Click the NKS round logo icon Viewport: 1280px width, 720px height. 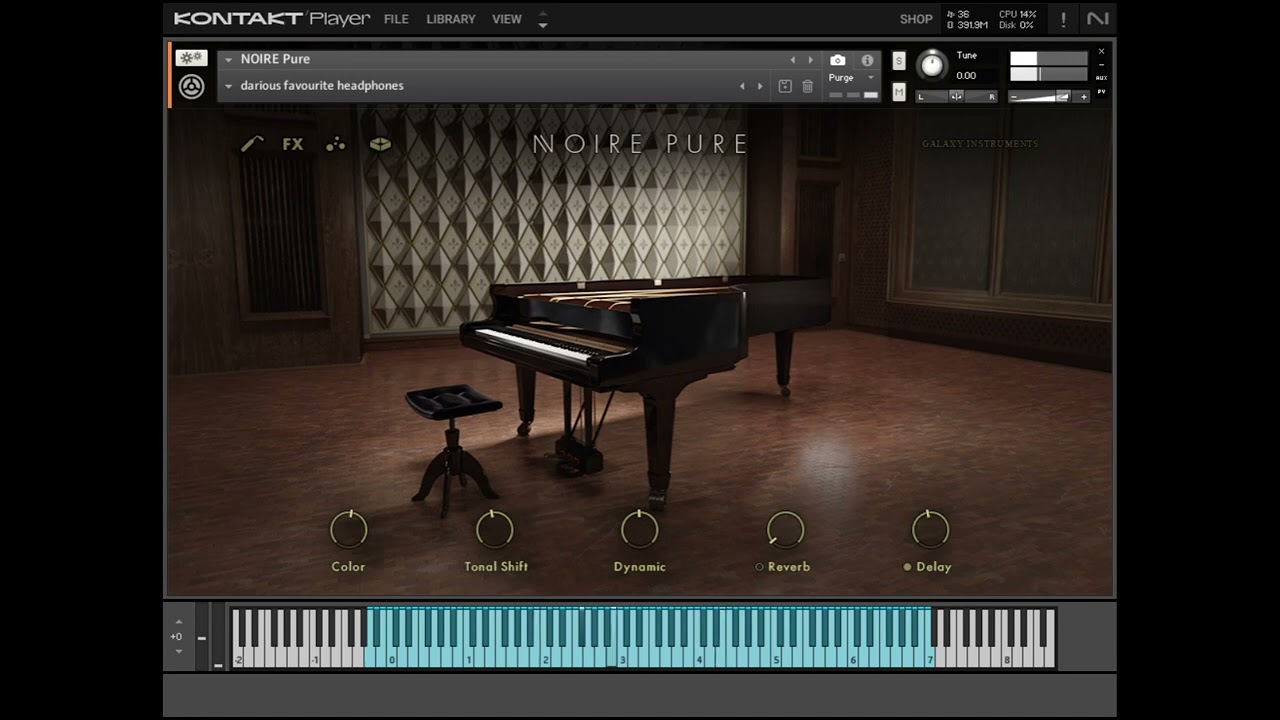191,87
